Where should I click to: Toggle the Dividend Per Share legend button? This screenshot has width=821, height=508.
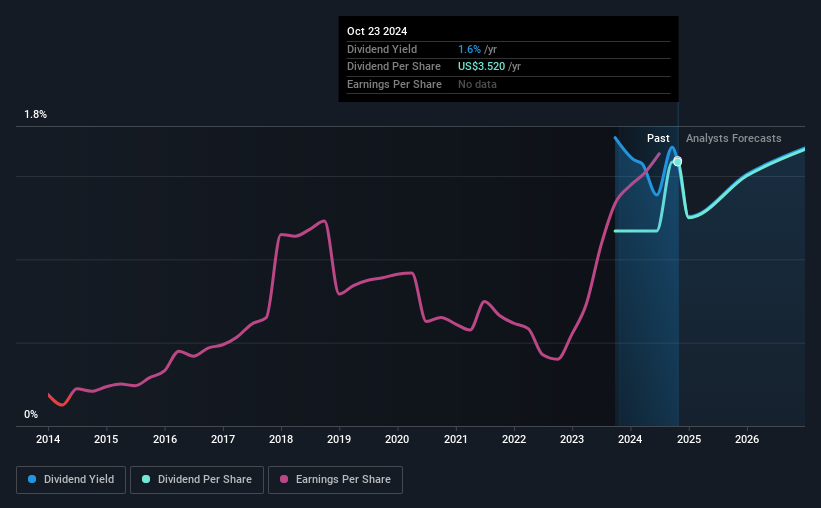tap(197, 479)
